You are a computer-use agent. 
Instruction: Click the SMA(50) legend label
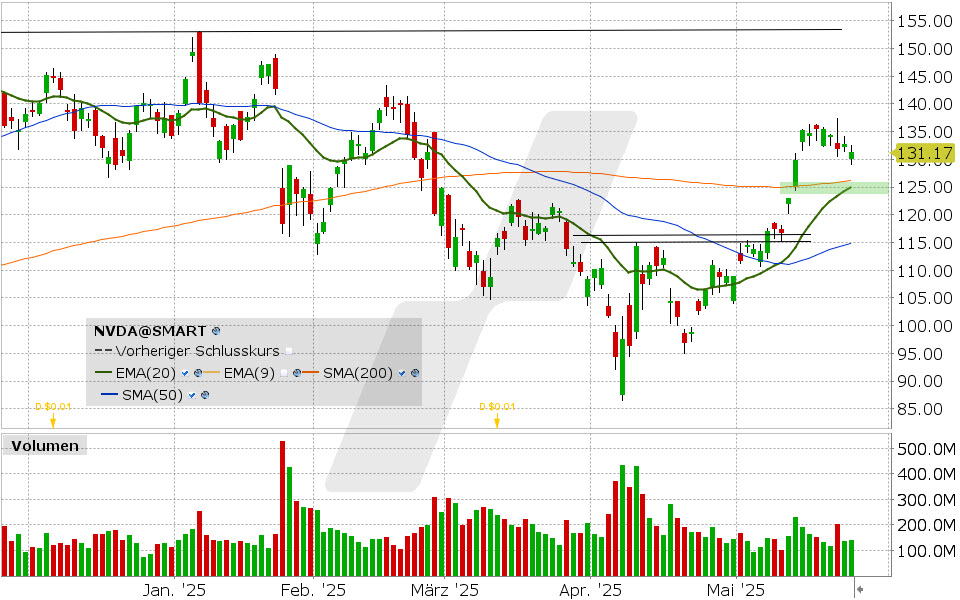(152, 396)
